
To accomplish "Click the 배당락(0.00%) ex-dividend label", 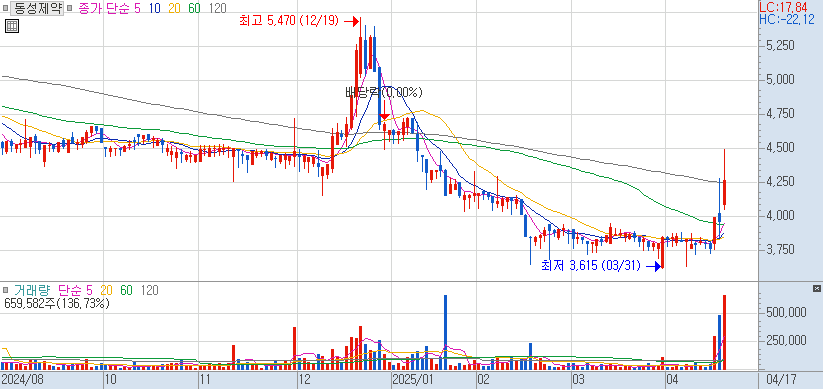I will tap(384, 93).
